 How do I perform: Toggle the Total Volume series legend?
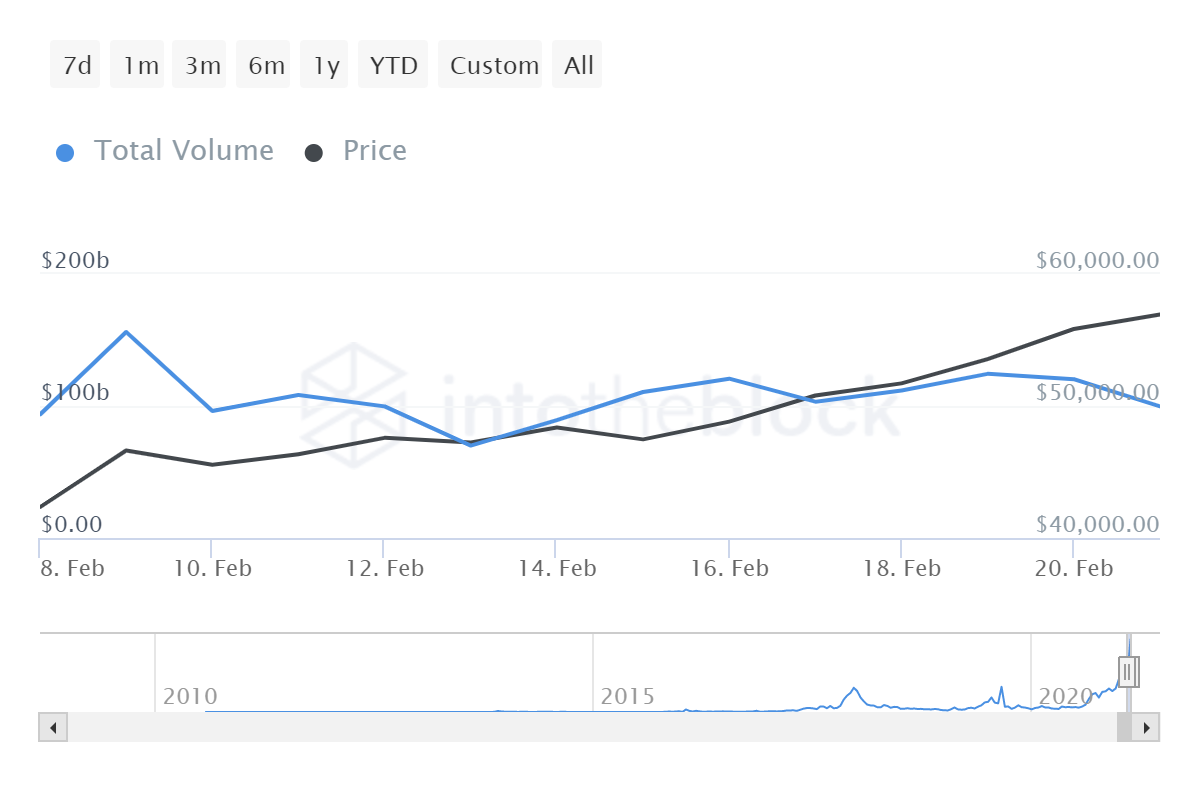183,151
